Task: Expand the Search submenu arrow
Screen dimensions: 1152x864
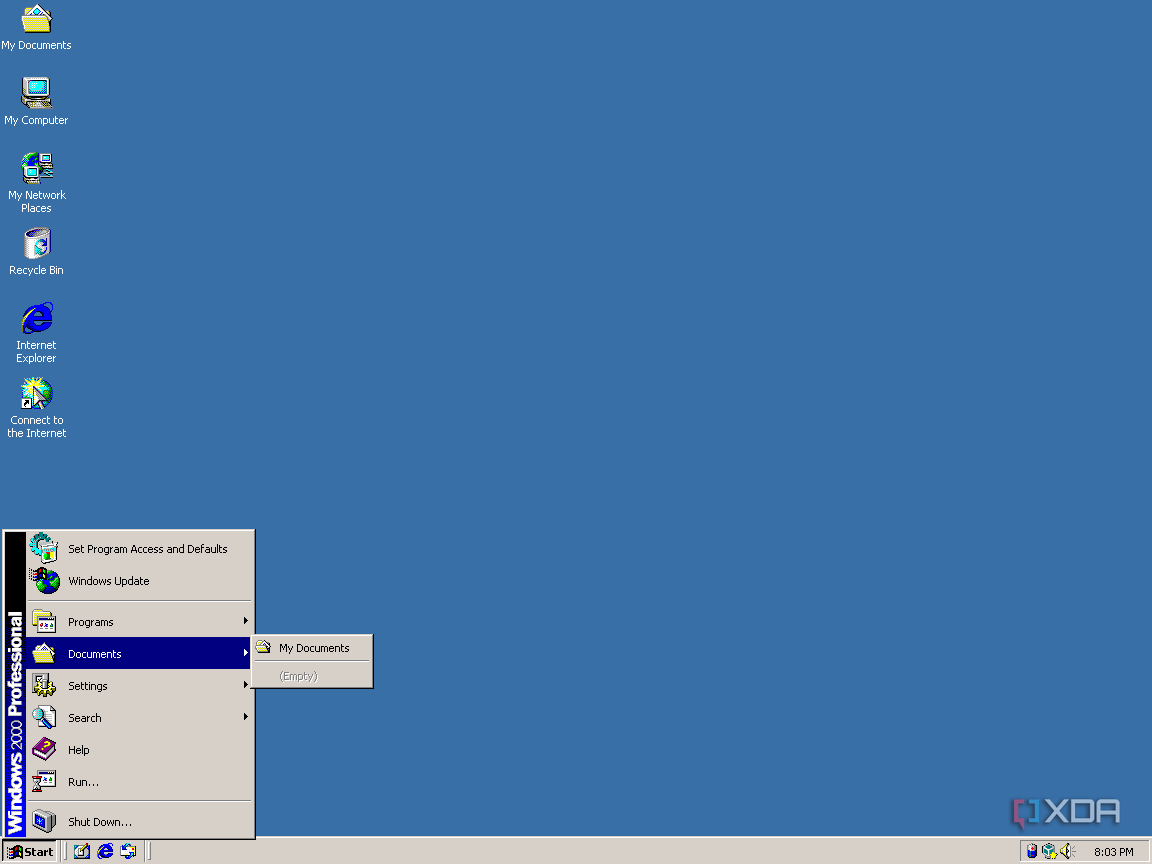Action: pyautogui.click(x=245, y=717)
